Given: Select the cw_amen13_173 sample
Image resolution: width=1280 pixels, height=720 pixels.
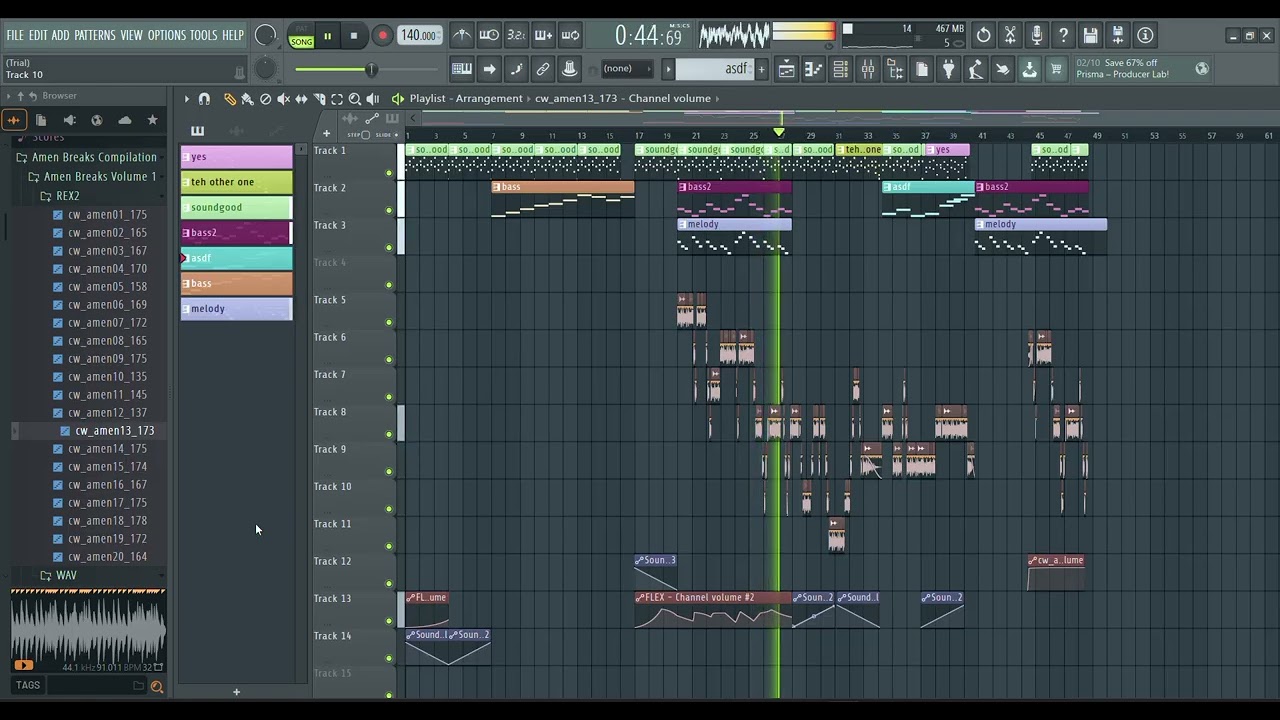Looking at the screenshot, I should click(114, 431).
